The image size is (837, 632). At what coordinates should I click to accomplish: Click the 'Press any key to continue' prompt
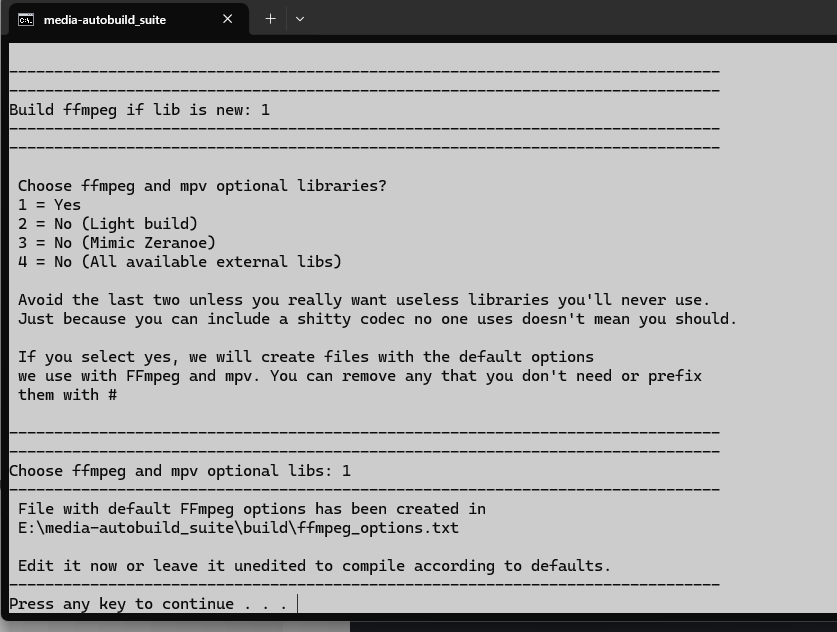click(148, 604)
